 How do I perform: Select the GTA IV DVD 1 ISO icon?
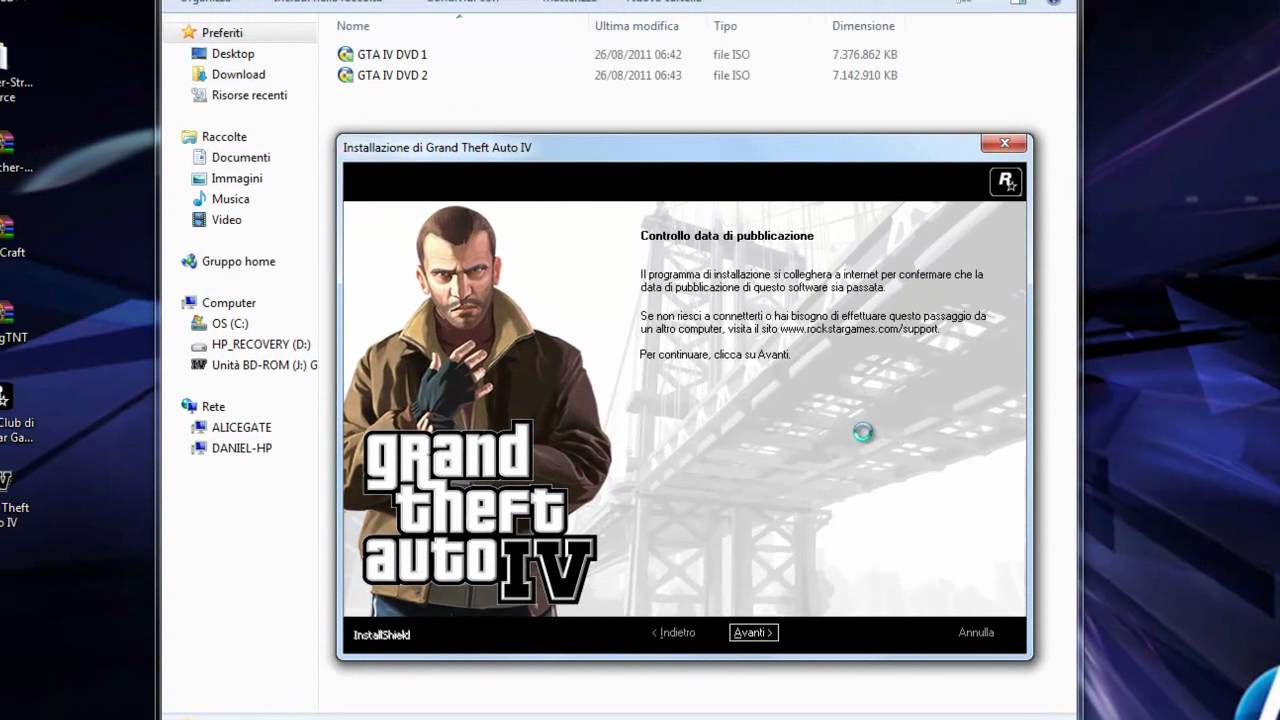tap(346, 54)
